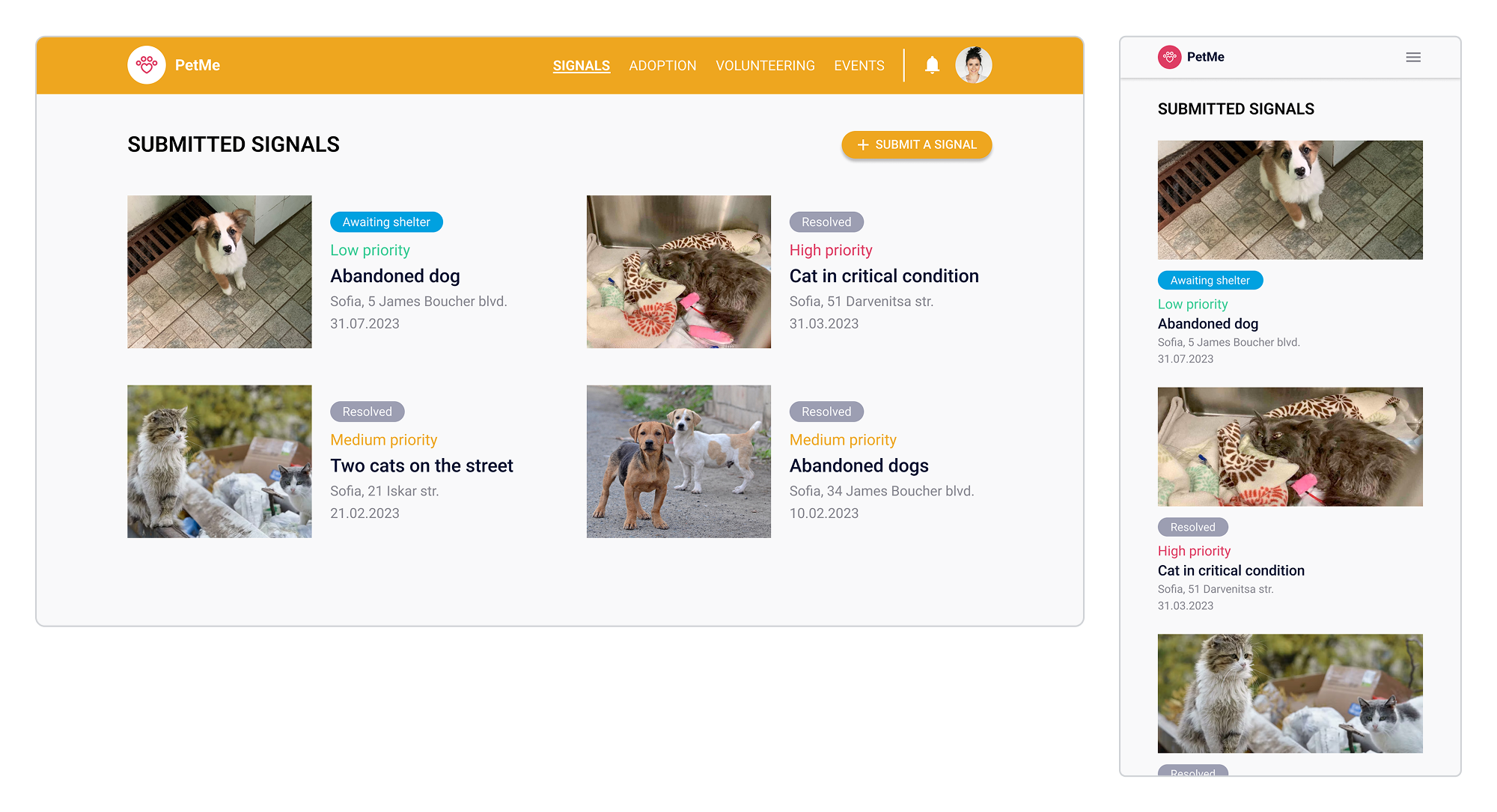
Task: Open notifications via the bell icon
Action: [932, 65]
